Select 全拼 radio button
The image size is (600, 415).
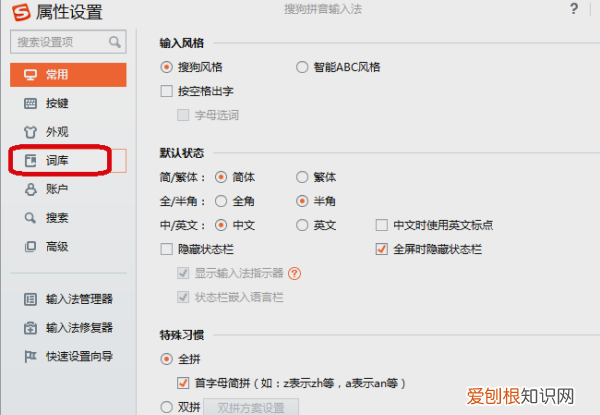click(166, 359)
